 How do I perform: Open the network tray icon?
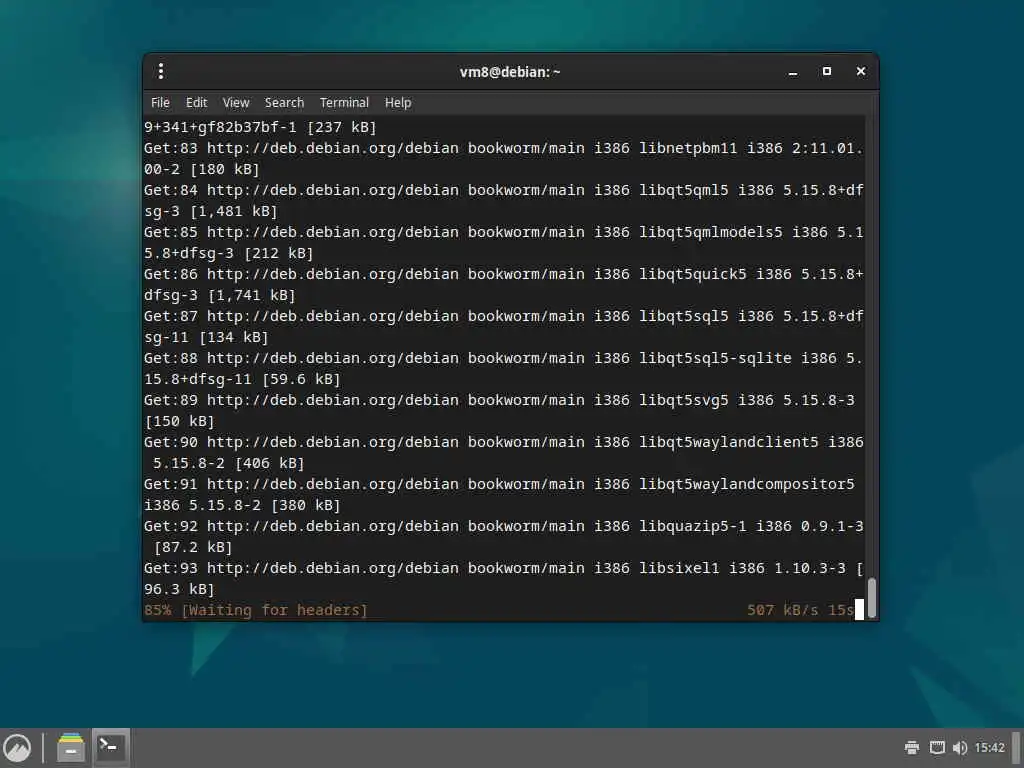937,748
